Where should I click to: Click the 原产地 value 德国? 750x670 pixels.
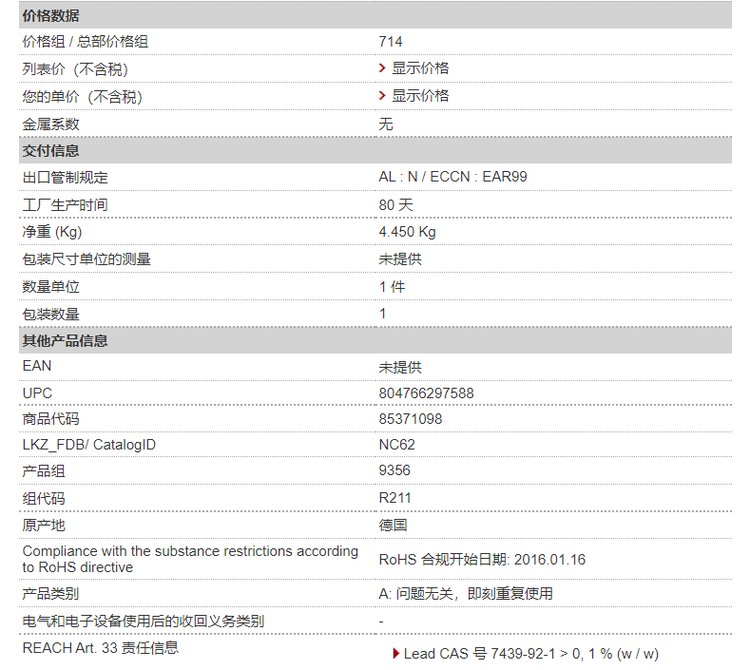(x=392, y=525)
